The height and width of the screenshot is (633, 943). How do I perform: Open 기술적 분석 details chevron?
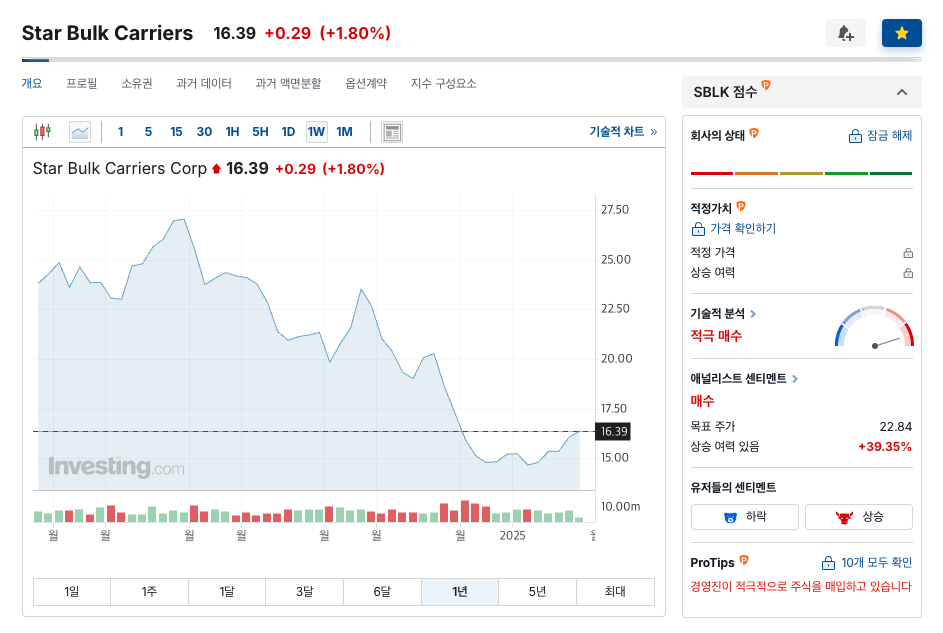pyautogui.click(x=753, y=314)
